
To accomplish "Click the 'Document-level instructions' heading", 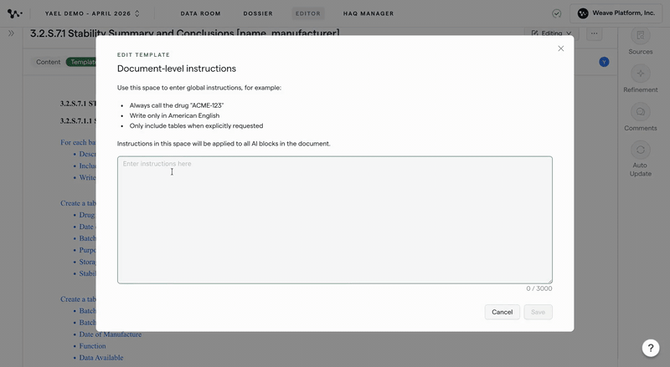I will [x=176, y=69].
